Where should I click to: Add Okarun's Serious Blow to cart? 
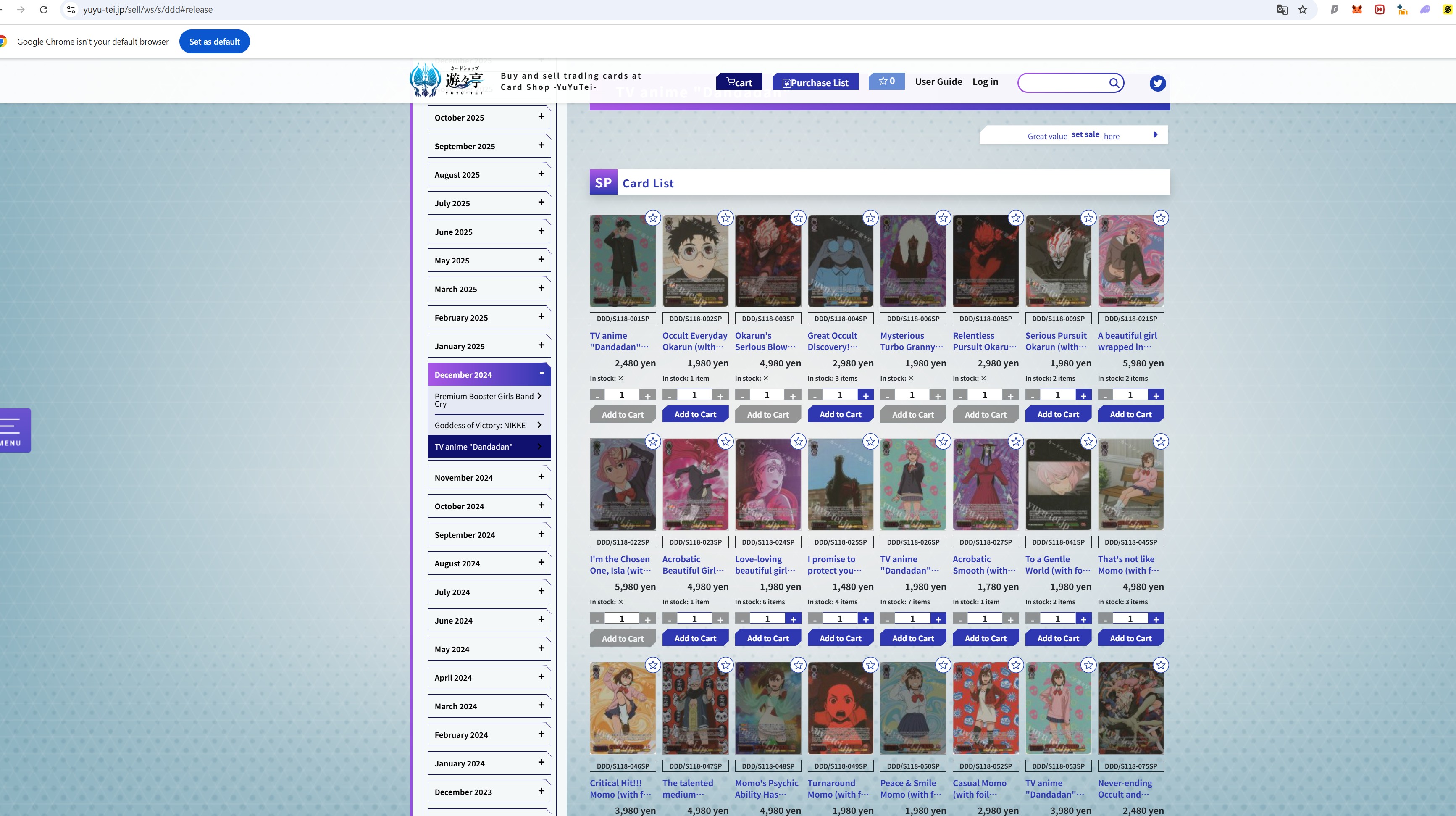pos(767,414)
